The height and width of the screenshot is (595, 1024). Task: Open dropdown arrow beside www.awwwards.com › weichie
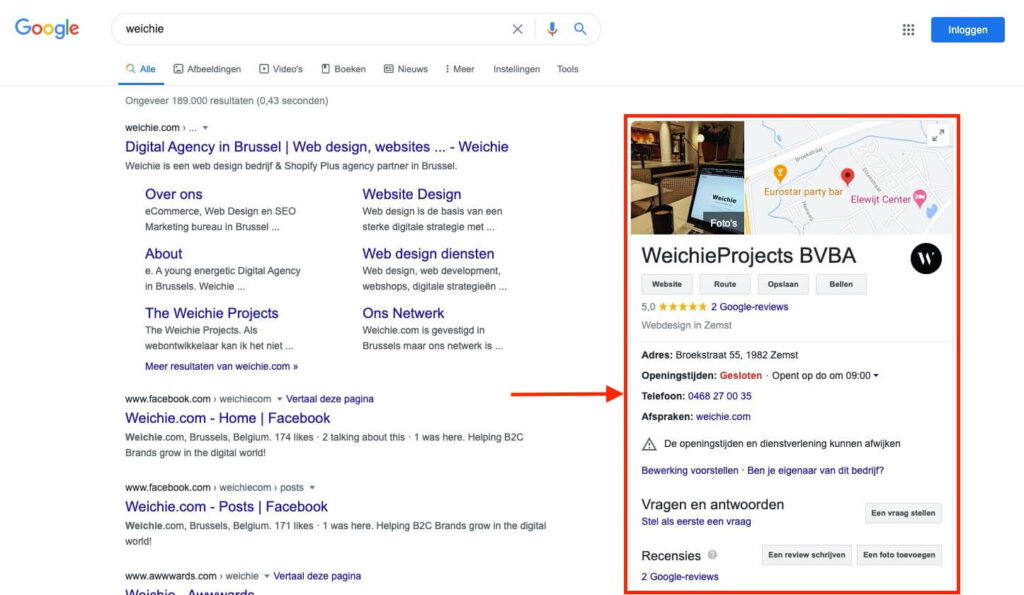(x=266, y=576)
